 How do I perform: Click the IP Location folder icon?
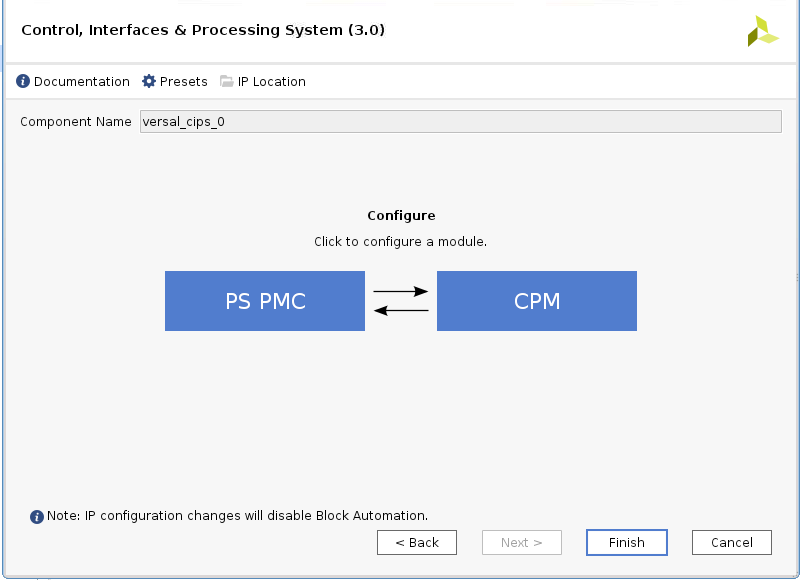coord(227,81)
